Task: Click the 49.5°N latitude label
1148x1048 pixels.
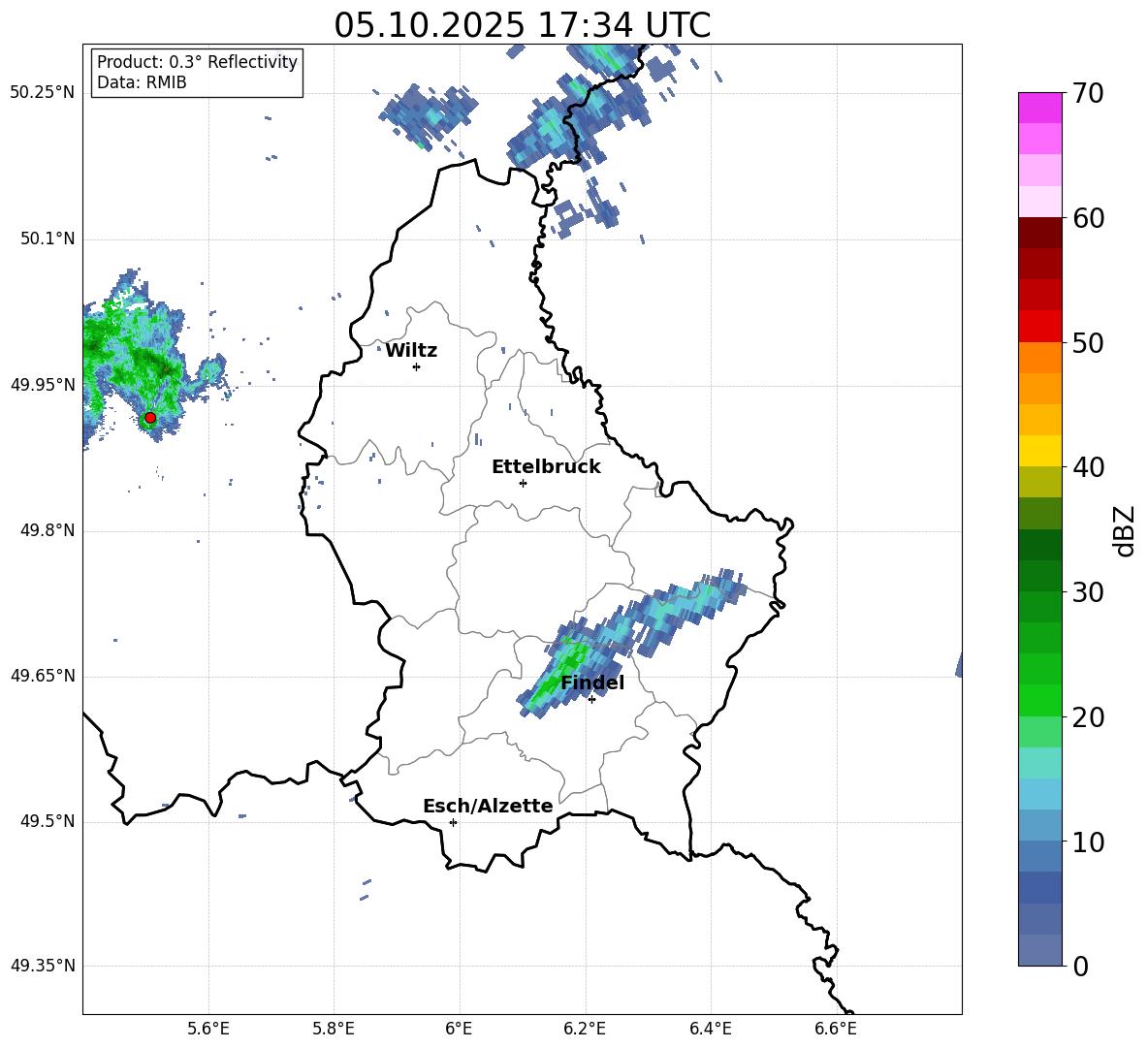Action: click(x=47, y=822)
